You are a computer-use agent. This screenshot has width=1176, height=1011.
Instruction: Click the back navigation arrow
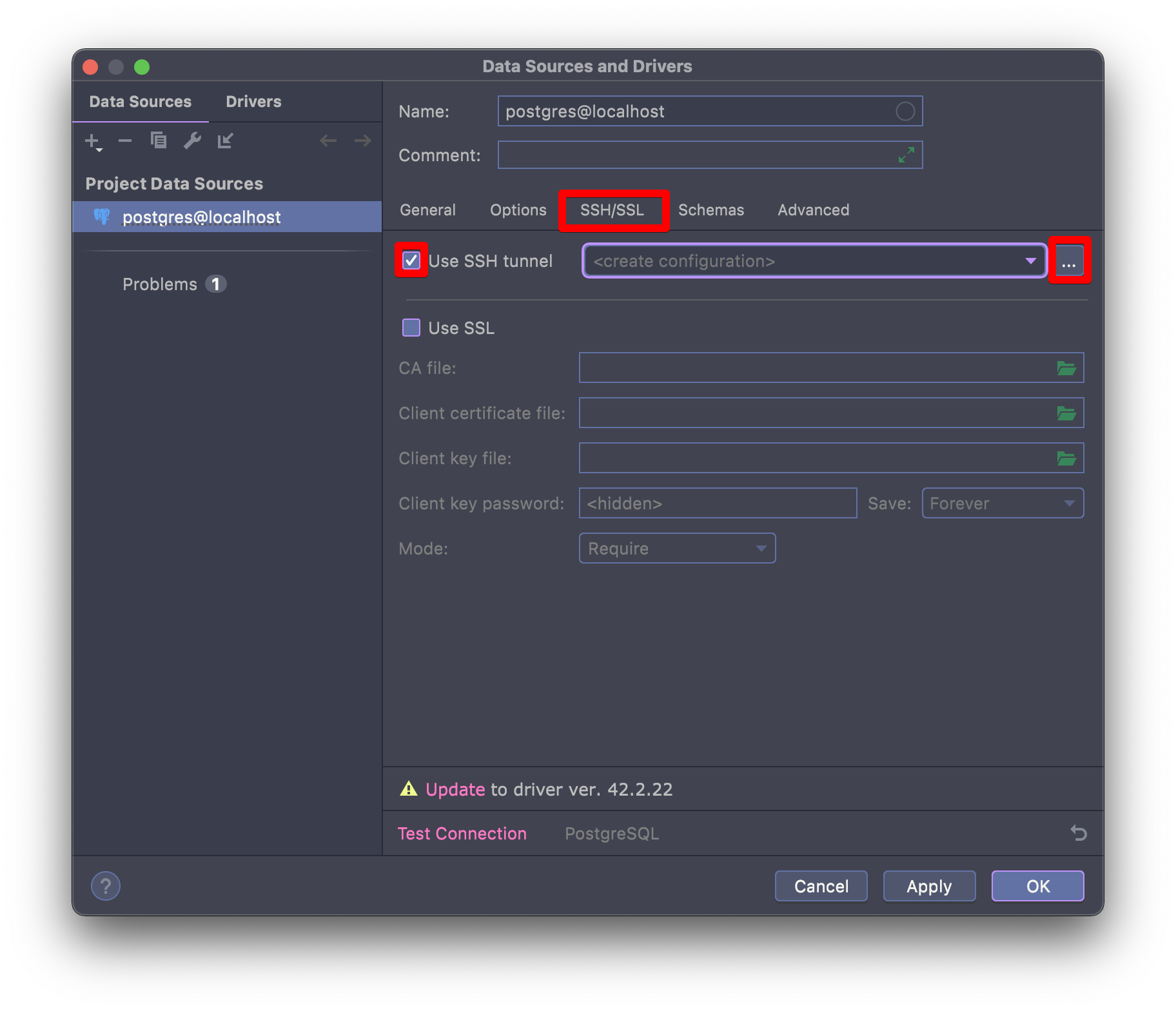pyautogui.click(x=328, y=141)
